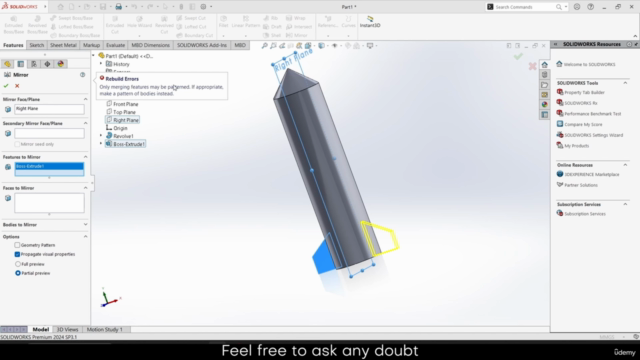Viewport: 640px width, 360px height.
Task: Switch to FeatureManager design tree tab icon
Action: 7,64
